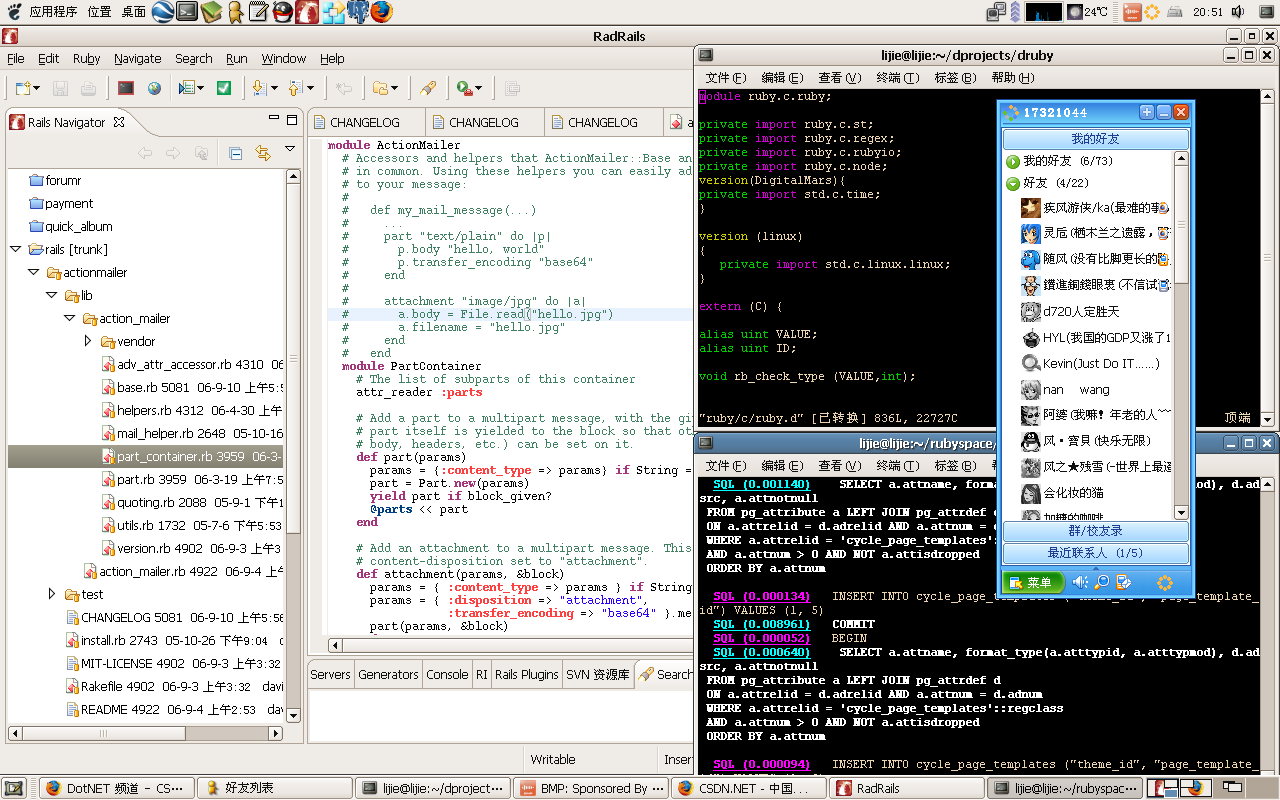The image size is (1280, 800).
Task: Expand 我的好友 (6/73) group in QQ
Action: (1013, 161)
